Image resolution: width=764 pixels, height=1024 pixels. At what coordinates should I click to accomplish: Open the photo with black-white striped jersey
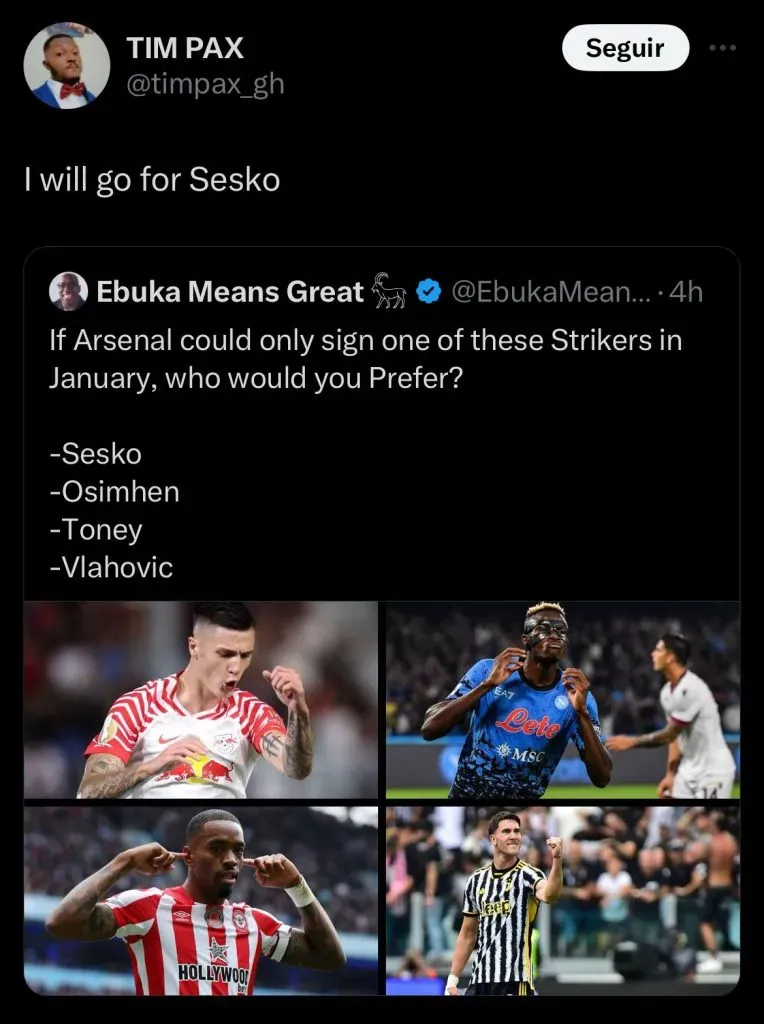point(563,901)
